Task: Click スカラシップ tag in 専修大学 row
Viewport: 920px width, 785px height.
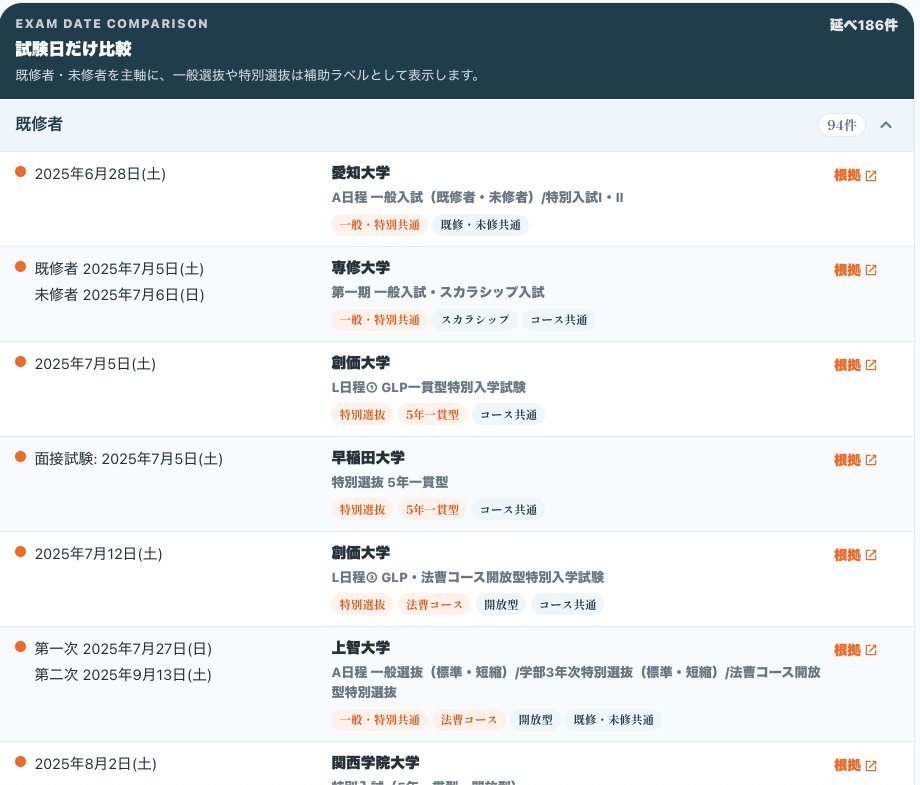Action: [x=475, y=320]
